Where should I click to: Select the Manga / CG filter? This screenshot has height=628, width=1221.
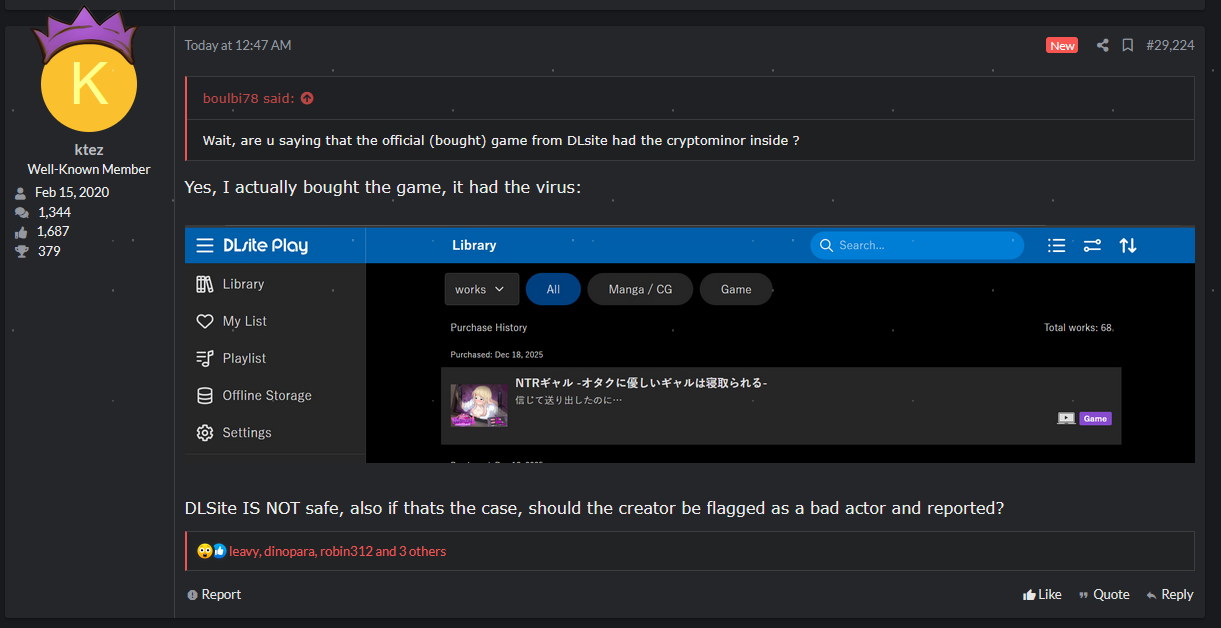(640, 289)
